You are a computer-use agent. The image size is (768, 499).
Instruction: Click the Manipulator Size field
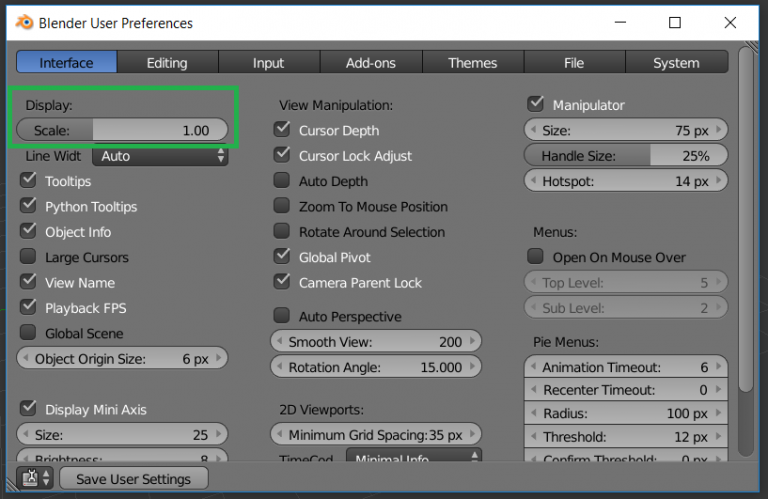click(626, 130)
